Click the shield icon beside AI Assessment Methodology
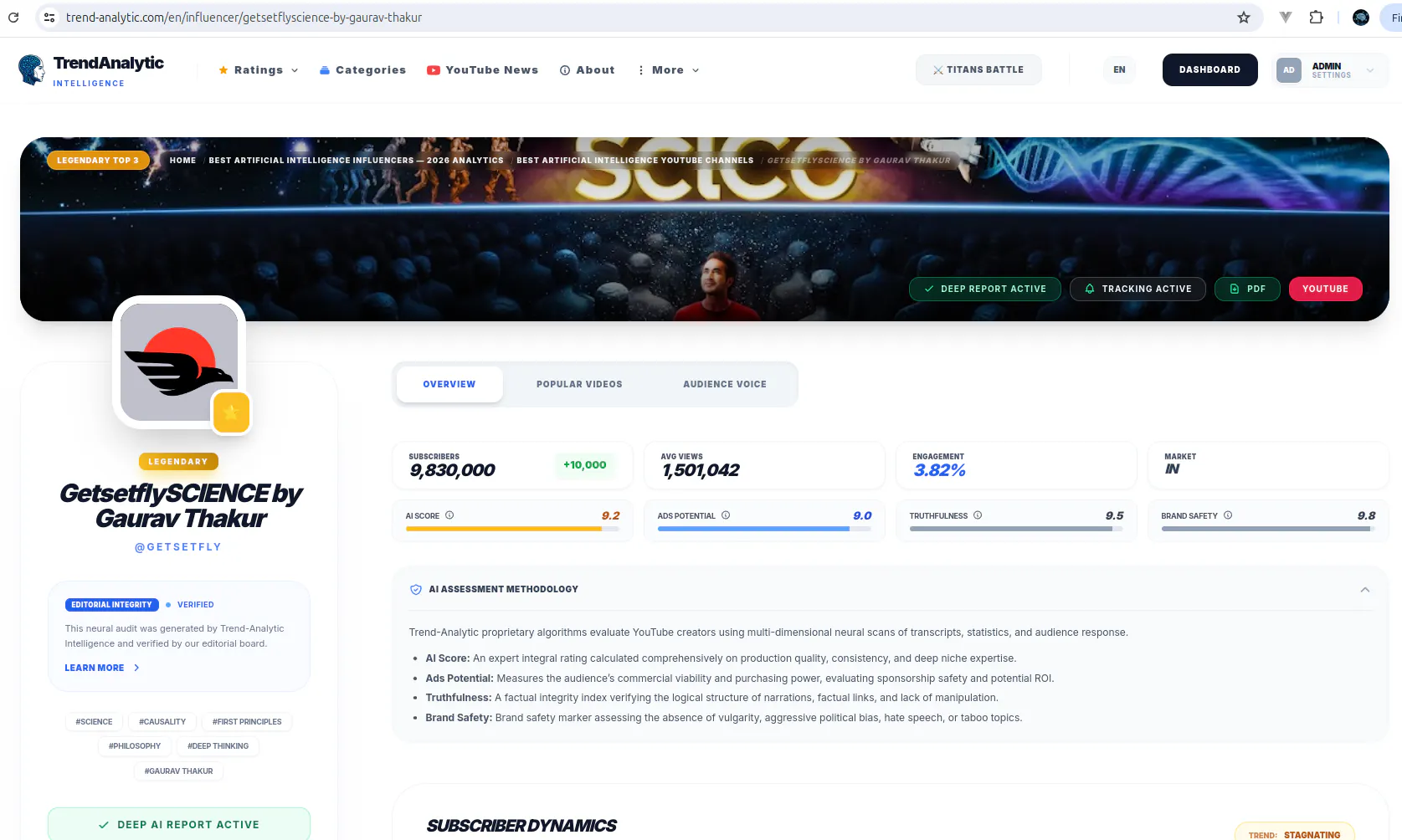 pyautogui.click(x=415, y=590)
